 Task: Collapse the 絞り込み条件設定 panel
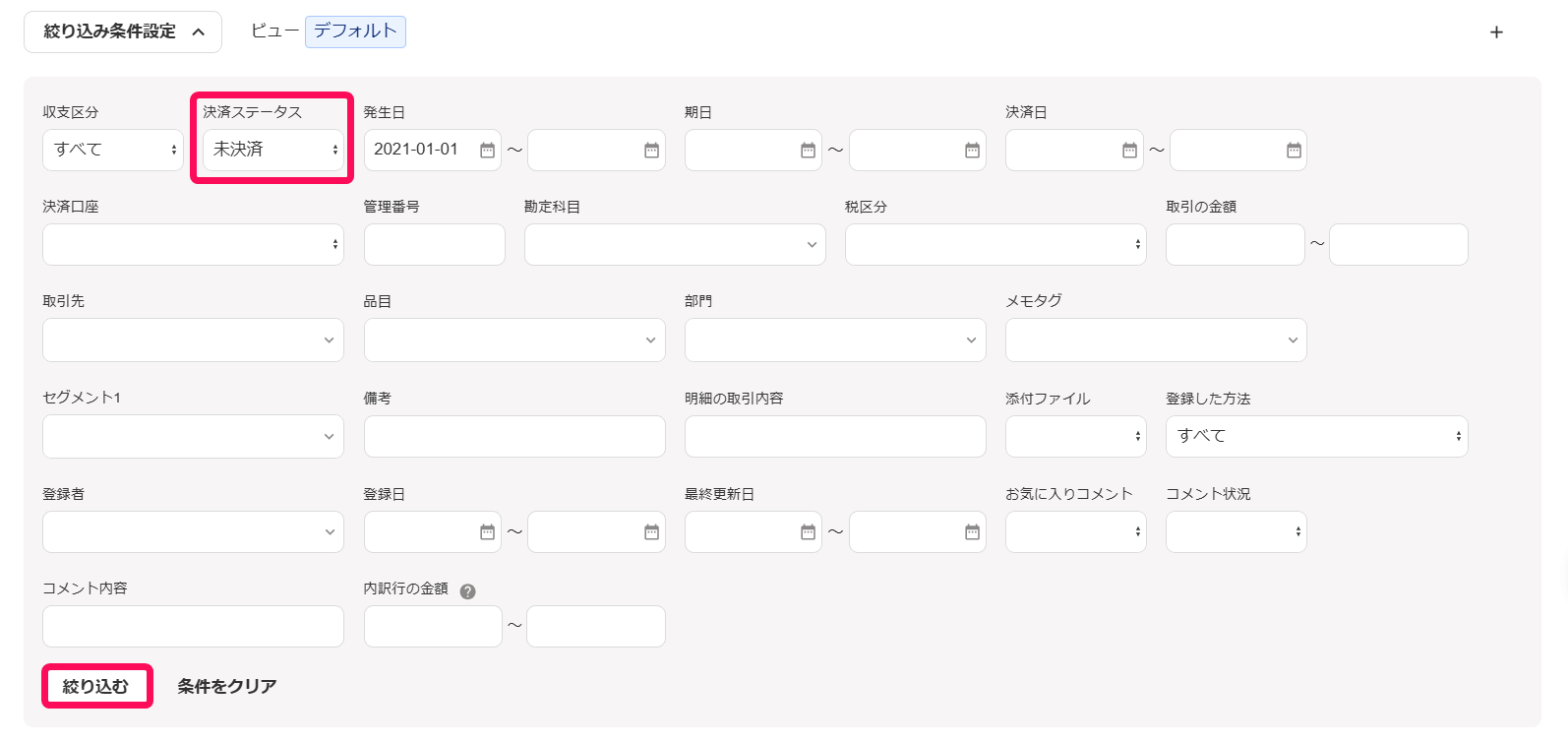[x=123, y=31]
